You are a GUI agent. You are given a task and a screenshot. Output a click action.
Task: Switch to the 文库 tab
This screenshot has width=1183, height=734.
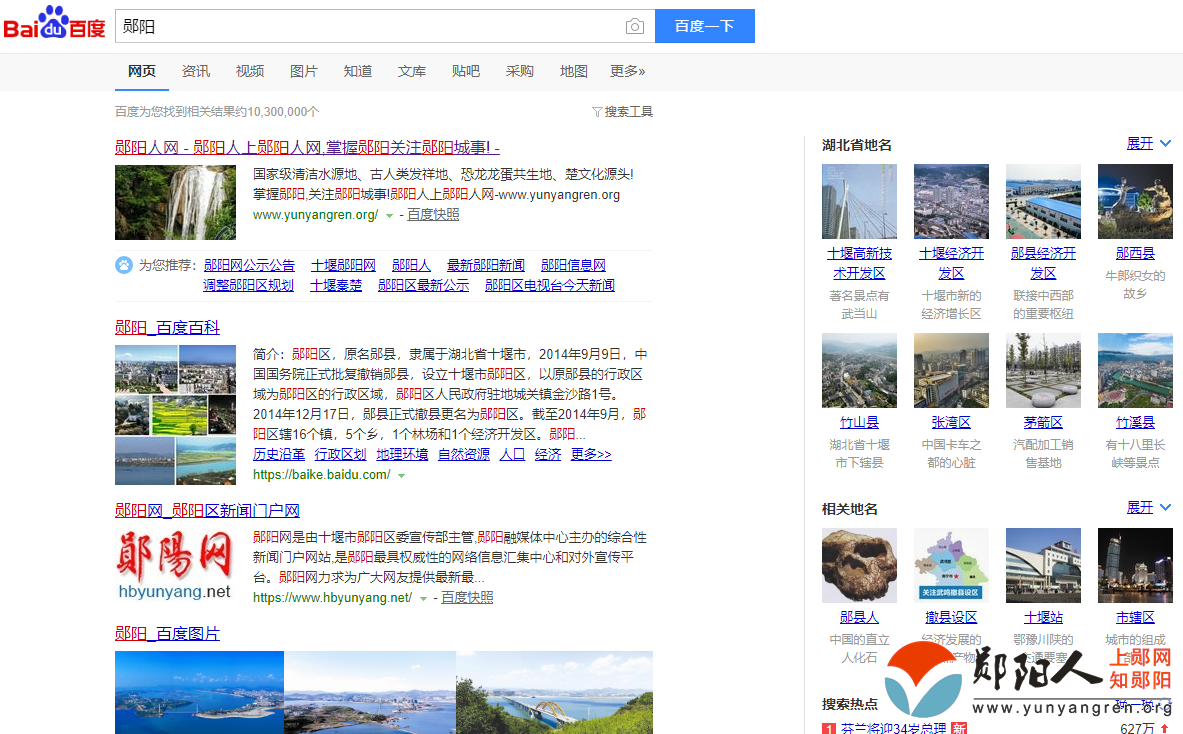point(412,71)
